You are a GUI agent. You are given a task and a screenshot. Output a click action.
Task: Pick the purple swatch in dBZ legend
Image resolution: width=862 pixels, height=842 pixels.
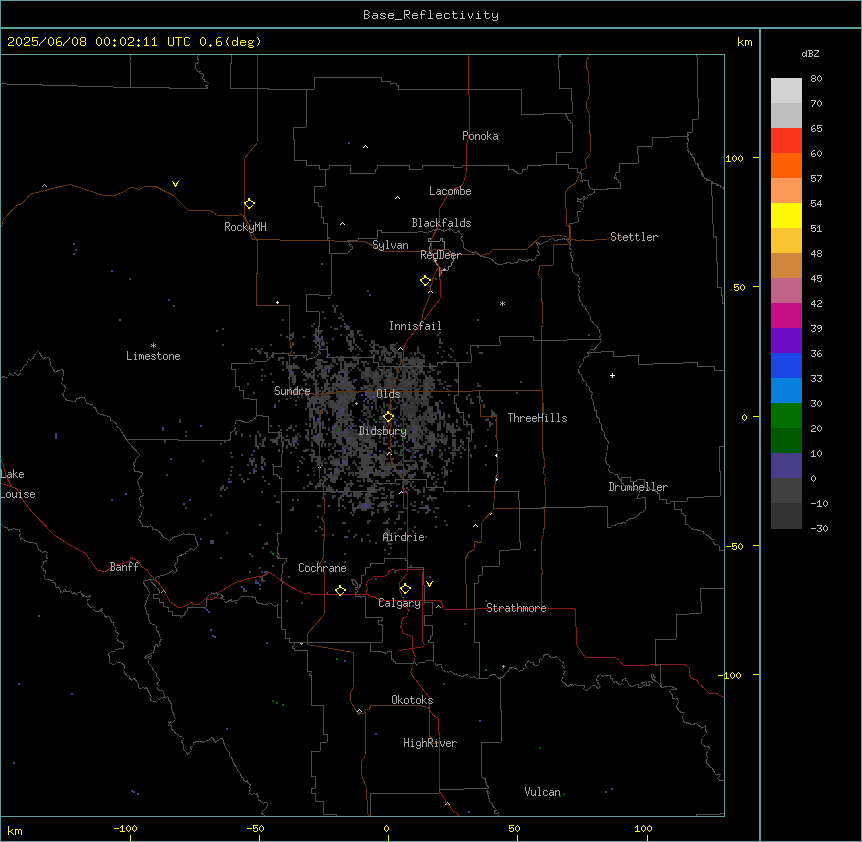[x=786, y=341]
